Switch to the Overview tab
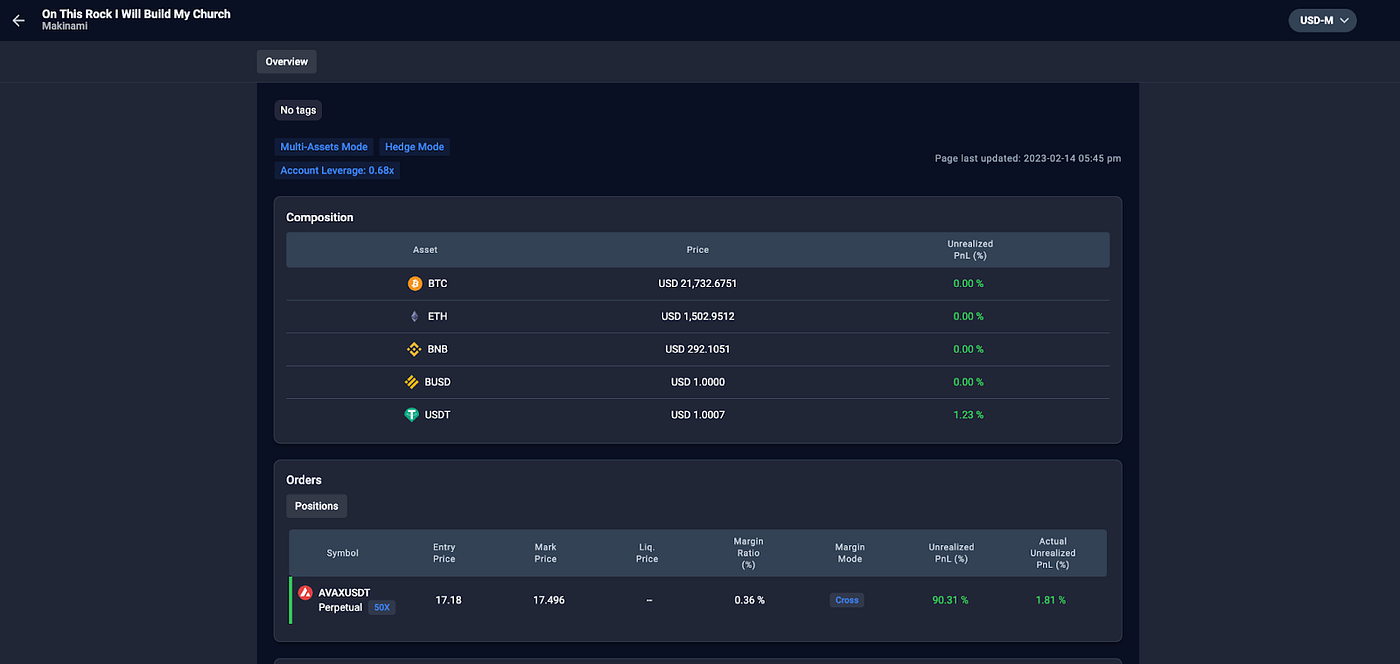The height and width of the screenshot is (664, 1400). tap(287, 62)
